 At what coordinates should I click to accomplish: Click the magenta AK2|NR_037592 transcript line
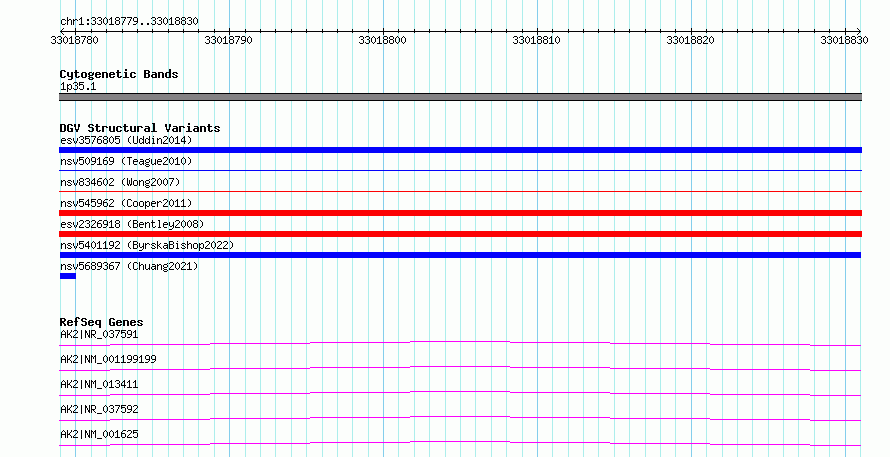460,418
